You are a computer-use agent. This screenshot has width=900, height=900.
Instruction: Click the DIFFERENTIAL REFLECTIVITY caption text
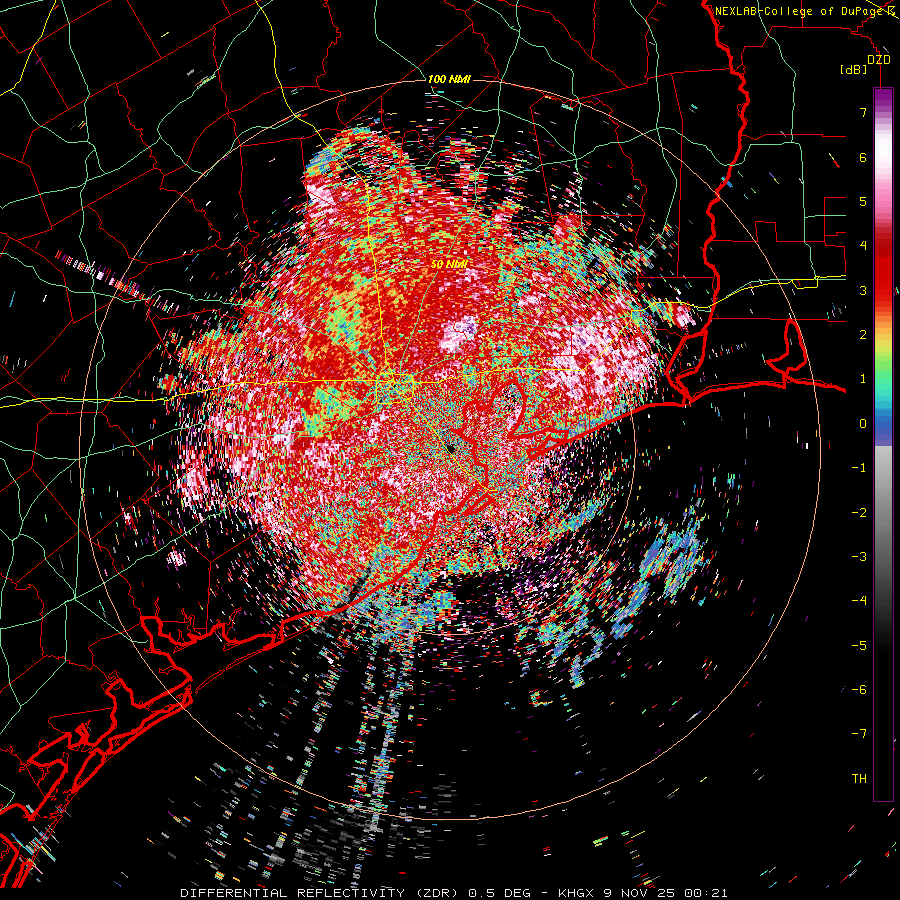292,893
